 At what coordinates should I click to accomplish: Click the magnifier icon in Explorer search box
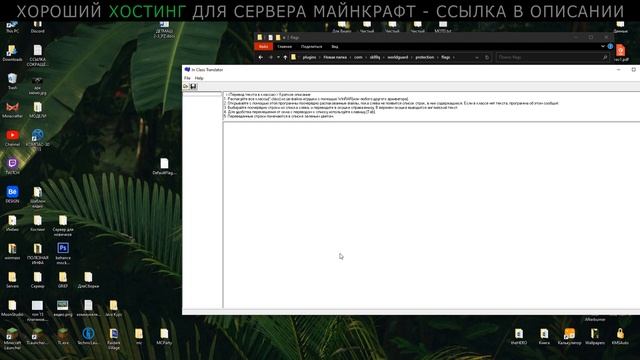point(604,58)
